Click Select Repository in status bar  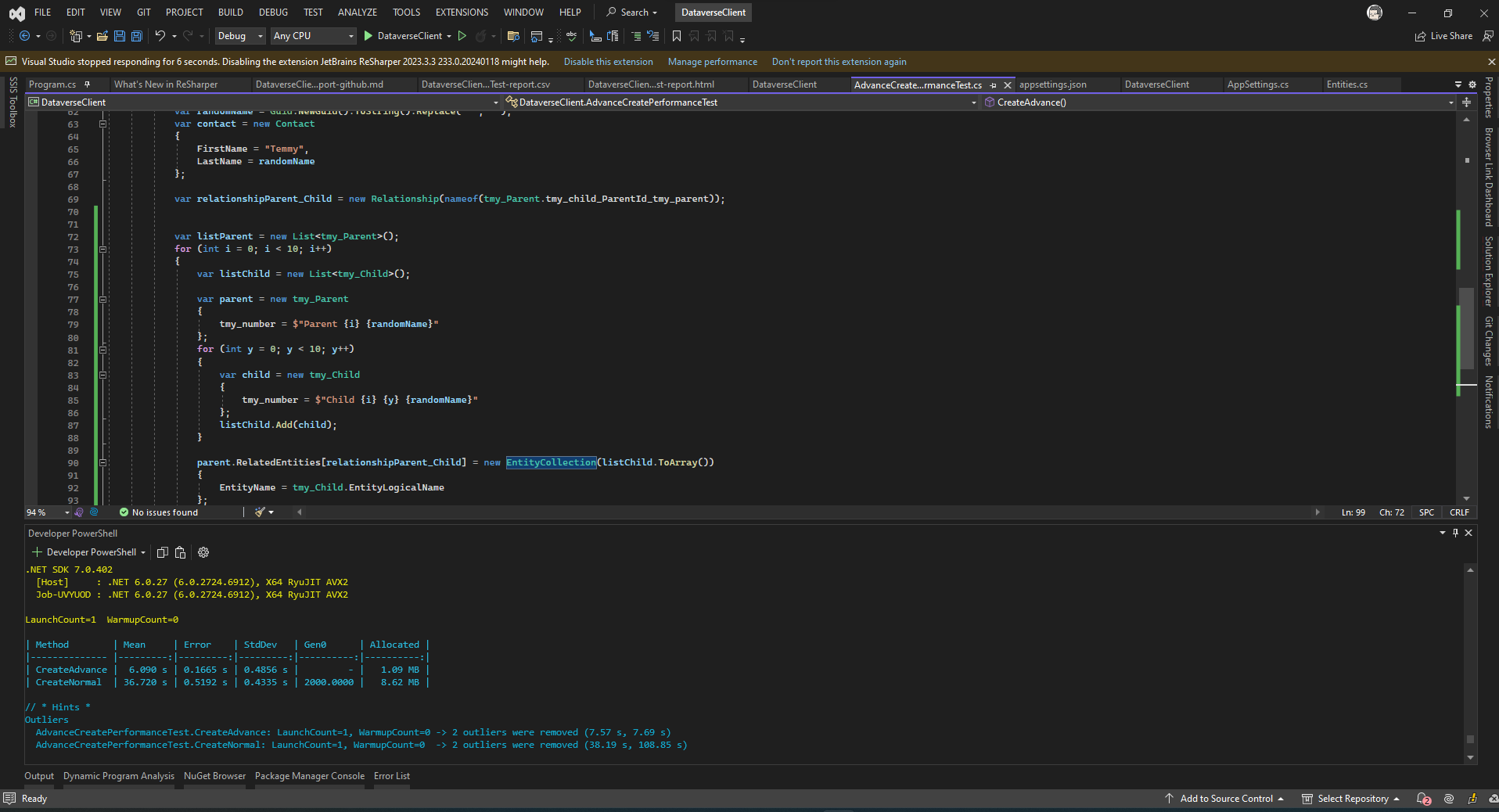pyautogui.click(x=1351, y=799)
